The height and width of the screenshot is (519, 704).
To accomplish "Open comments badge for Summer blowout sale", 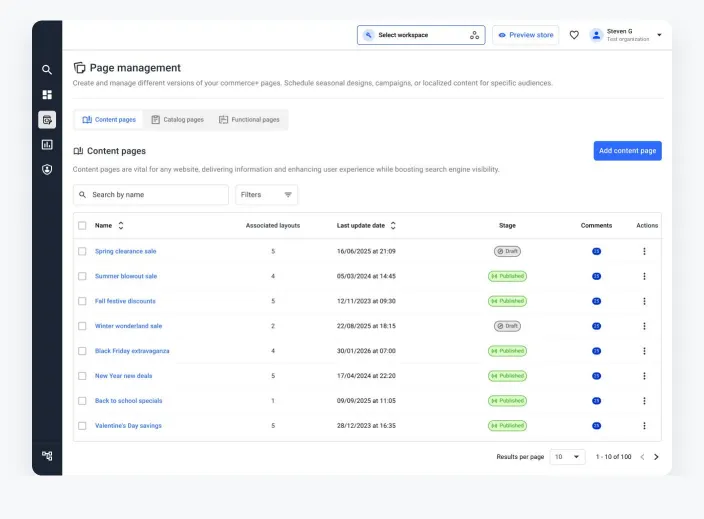I will (x=596, y=276).
